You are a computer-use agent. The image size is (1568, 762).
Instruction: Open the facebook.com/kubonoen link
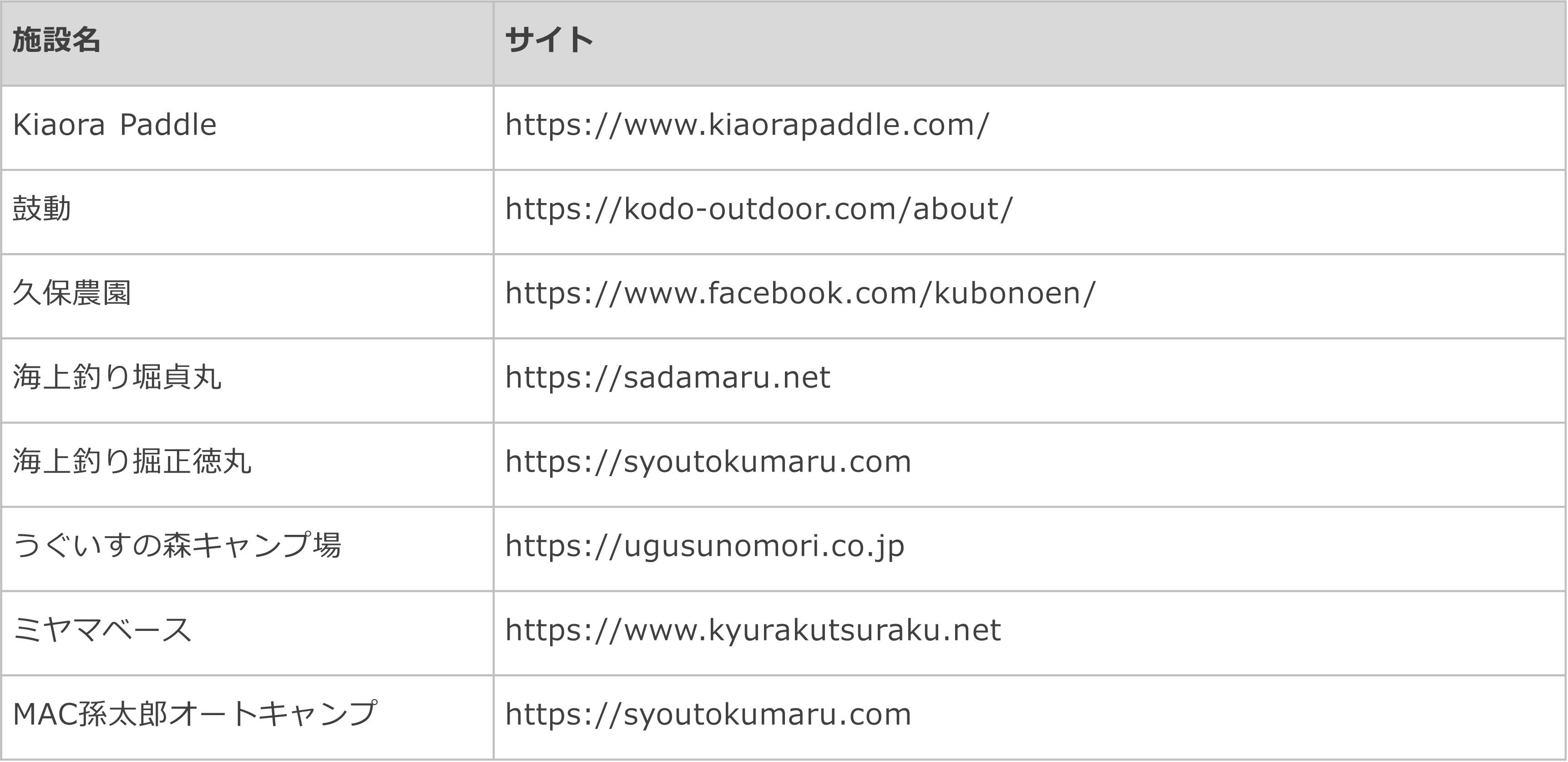pos(800,294)
